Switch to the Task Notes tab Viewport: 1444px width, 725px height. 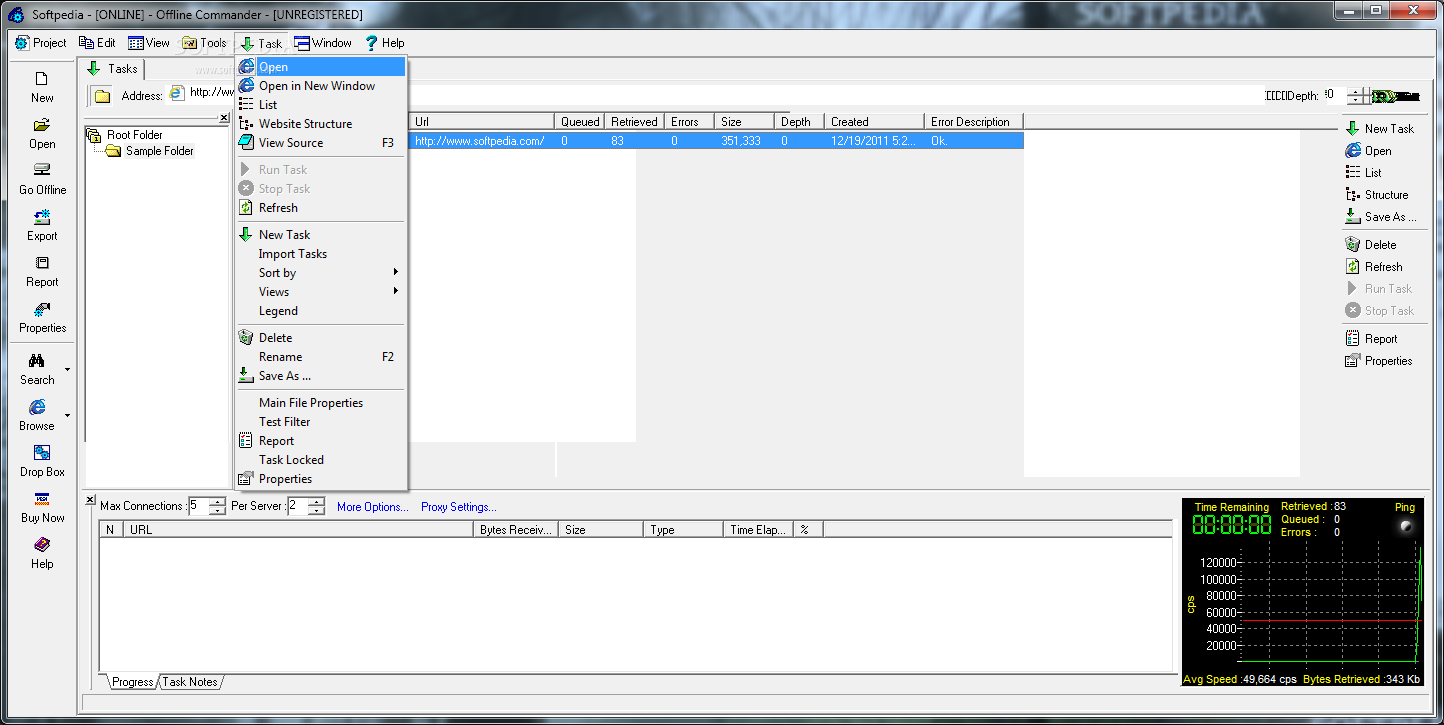(190, 682)
